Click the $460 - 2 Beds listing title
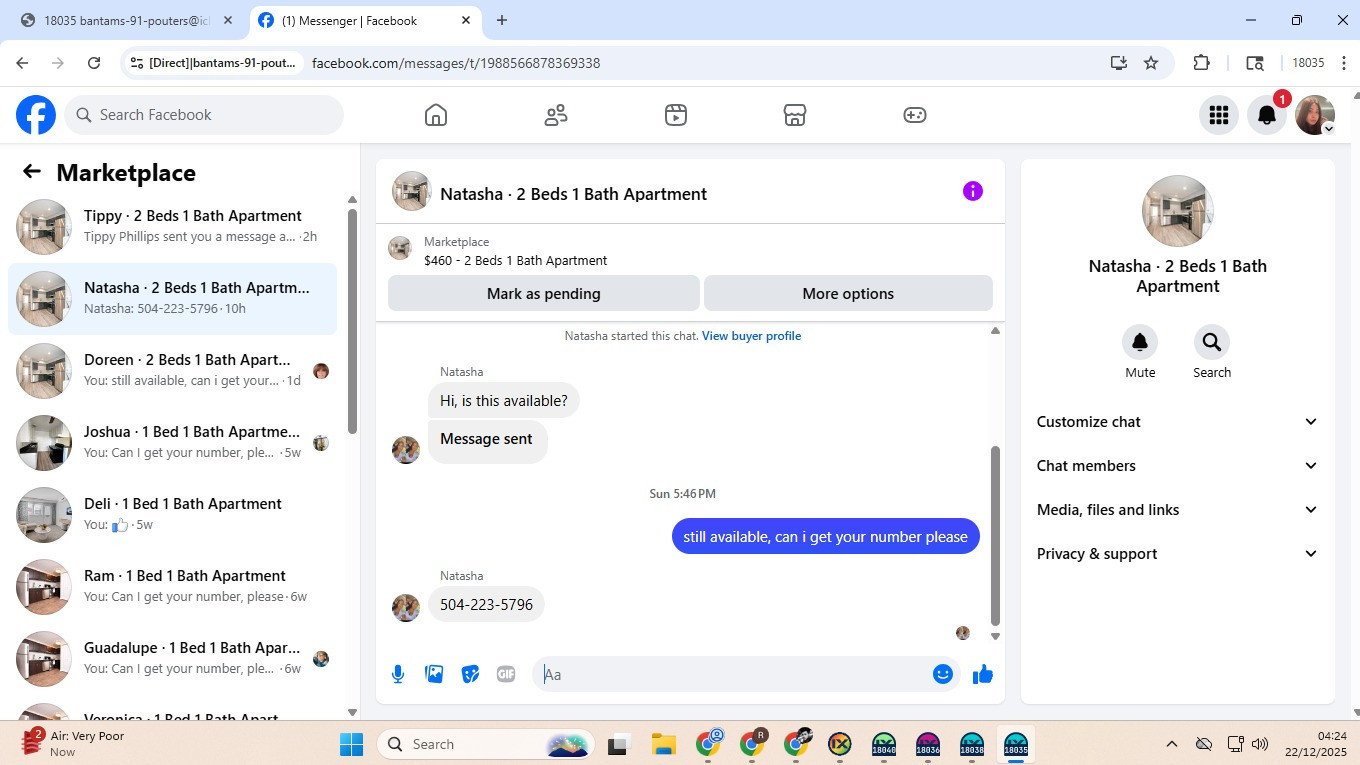 click(x=515, y=260)
